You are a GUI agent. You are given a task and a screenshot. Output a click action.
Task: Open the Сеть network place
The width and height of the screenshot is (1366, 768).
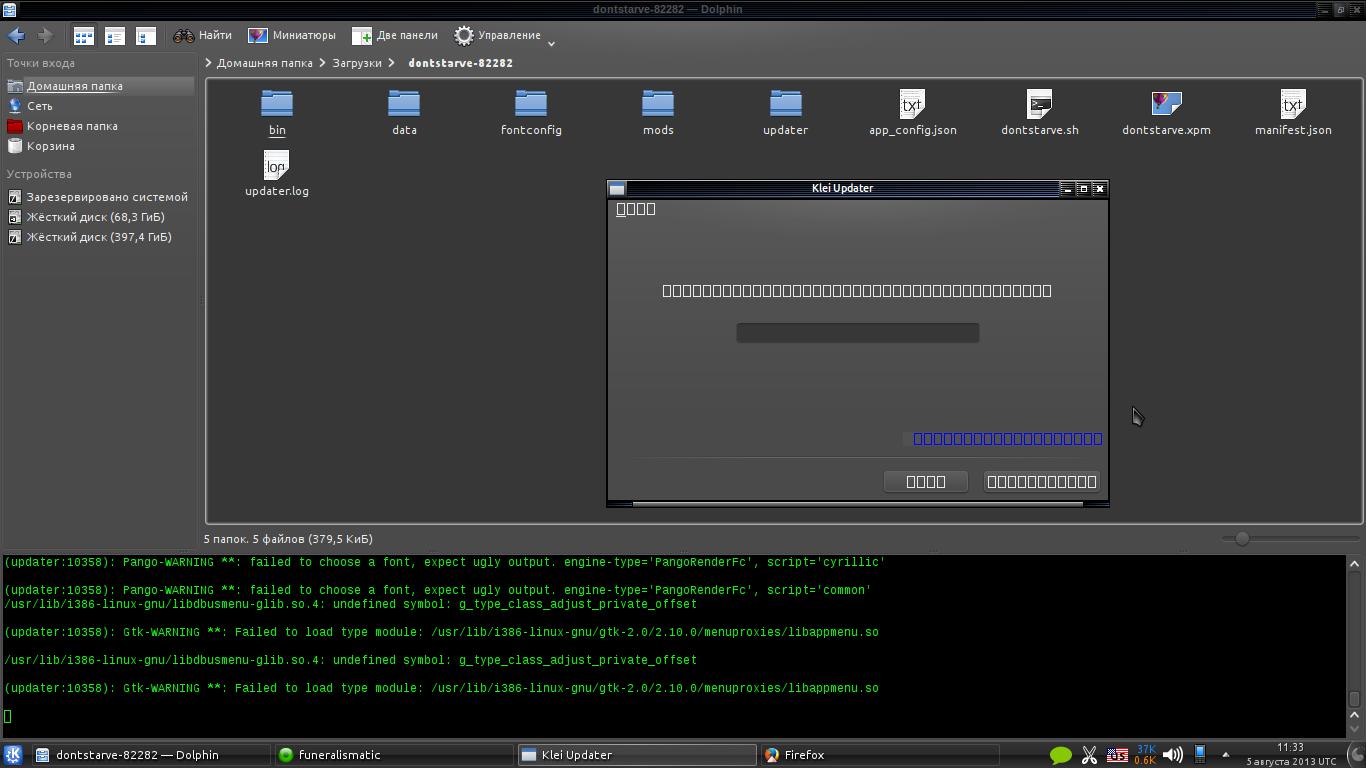40,106
